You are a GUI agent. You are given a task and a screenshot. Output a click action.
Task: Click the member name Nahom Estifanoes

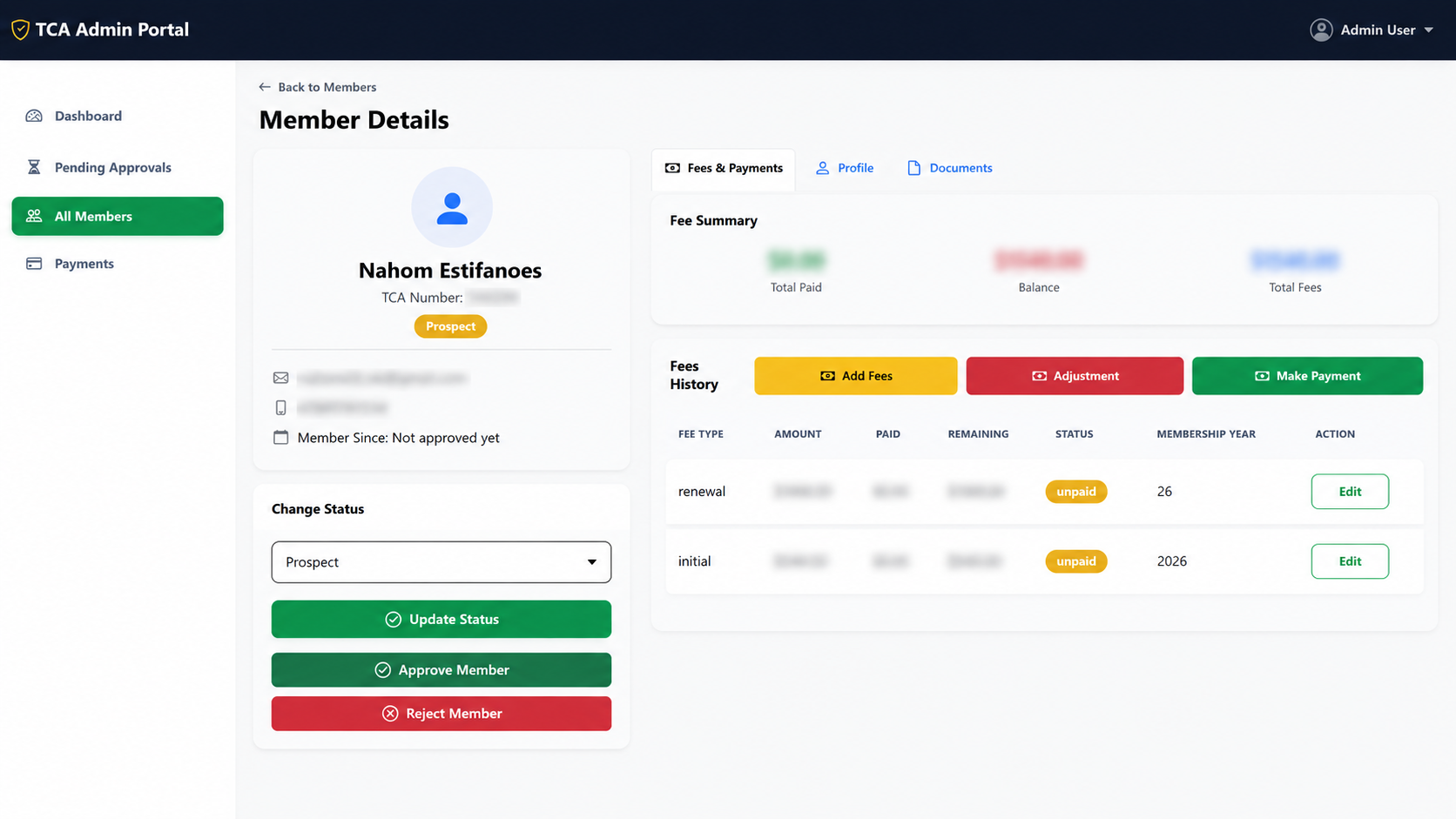[x=450, y=271]
